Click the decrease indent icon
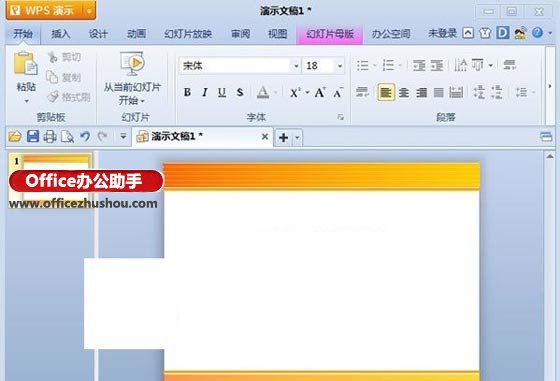The image size is (560, 381). (419, 65)
